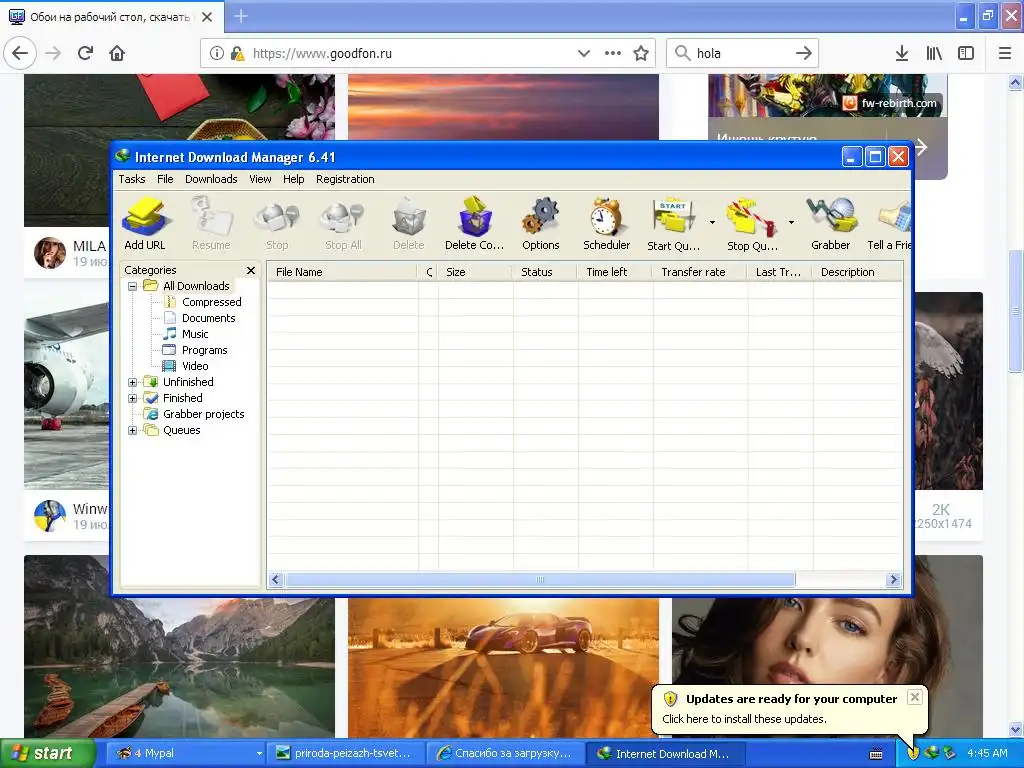Click the Delete Completed toolbar icon

pos(475,224)
